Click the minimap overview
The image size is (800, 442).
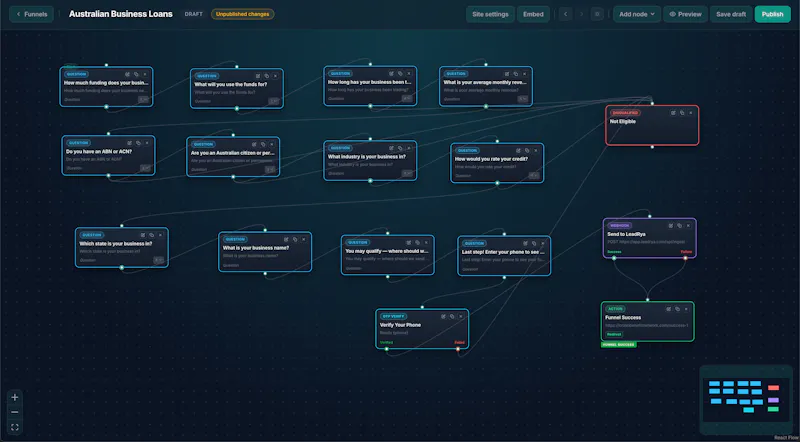pyautogui.click(x=745, y=400)
